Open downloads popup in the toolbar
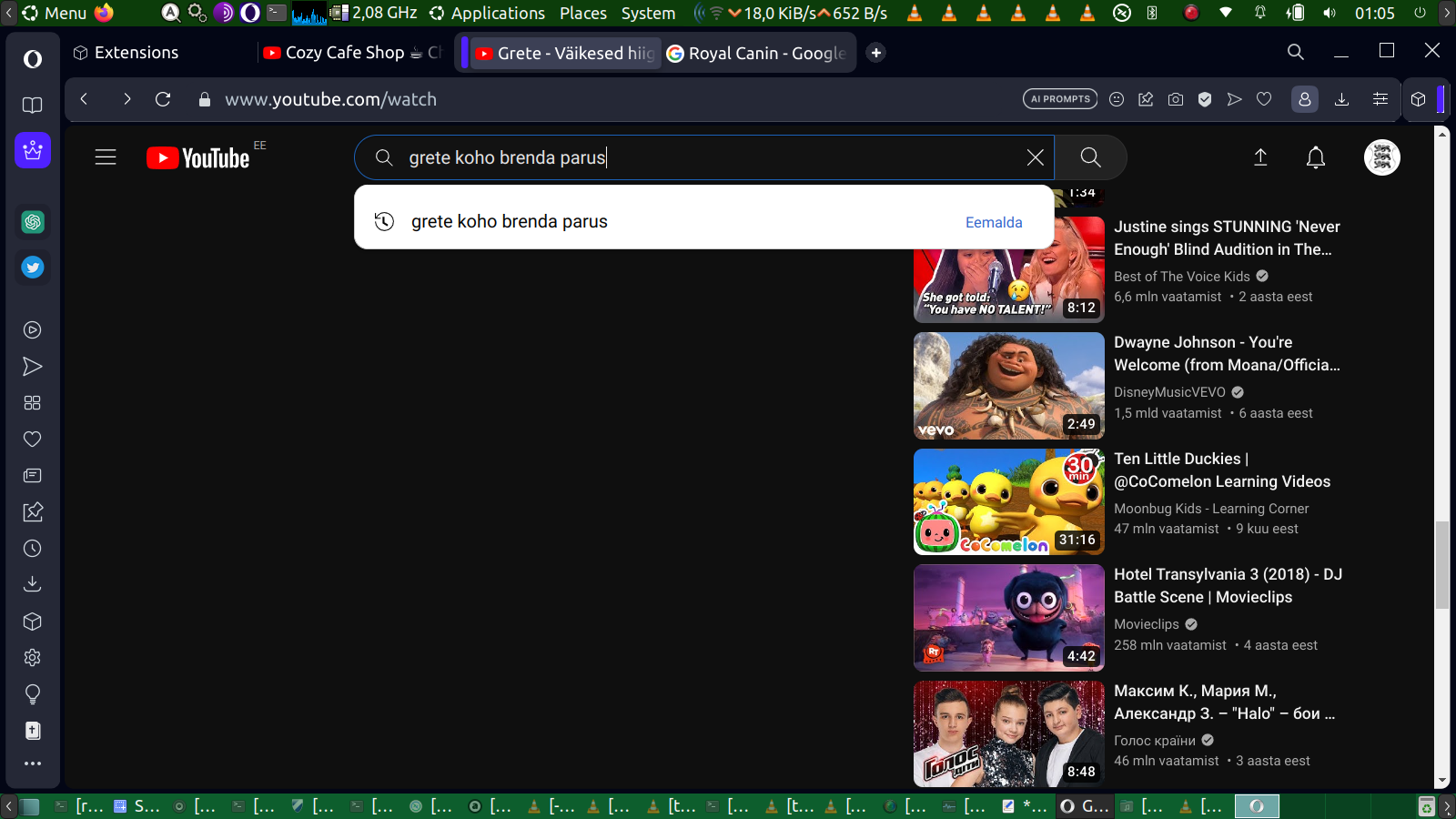Viewport: 1456px width, 819px height. coord(1341,99)
